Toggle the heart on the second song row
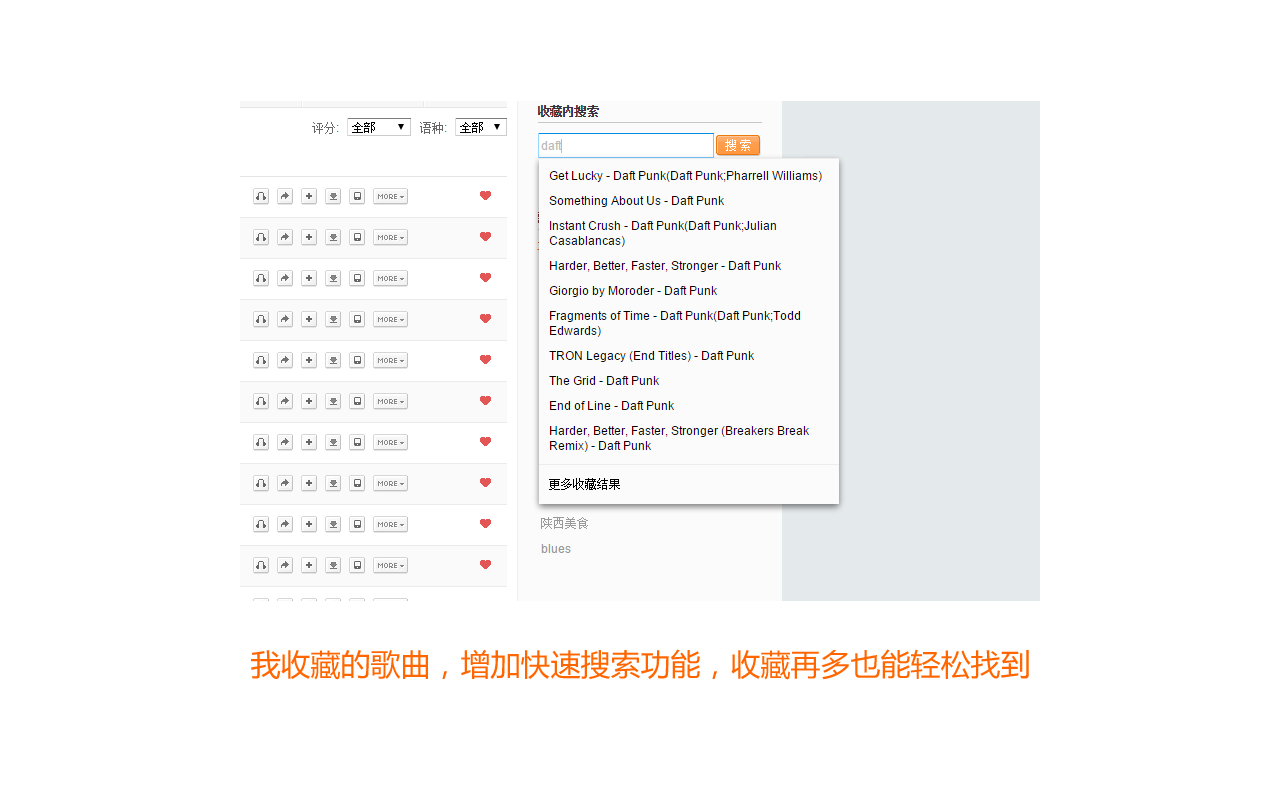 tap(486, 237)
